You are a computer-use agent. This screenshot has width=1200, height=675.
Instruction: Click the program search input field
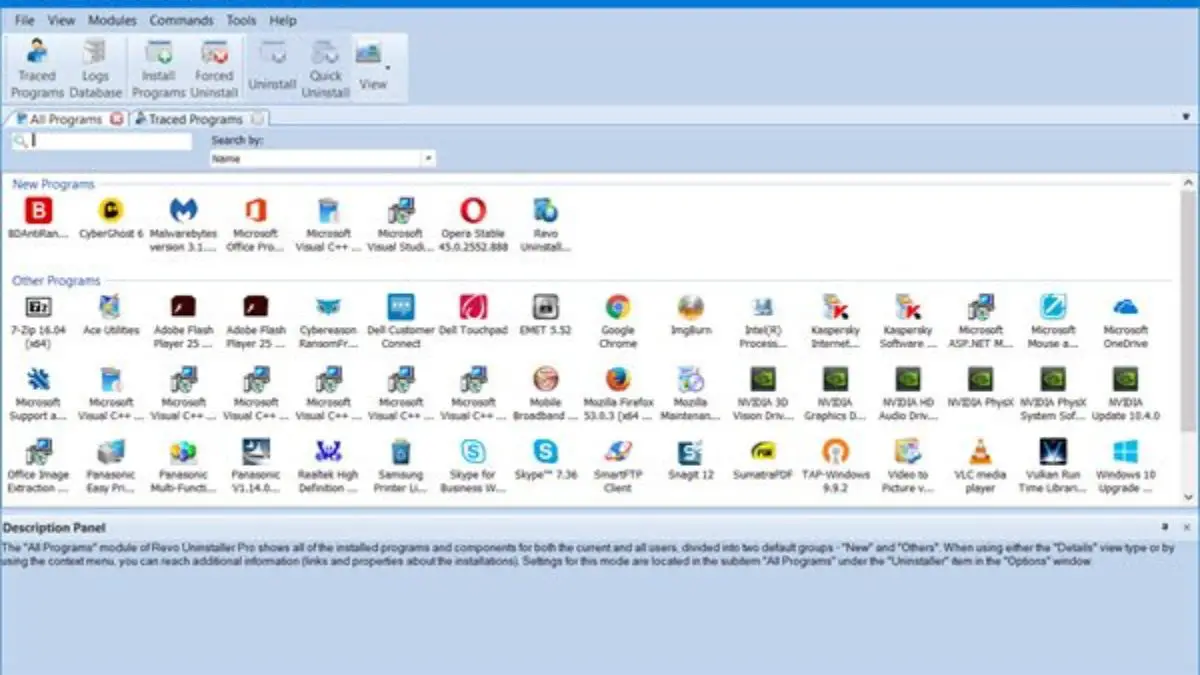[102, 141]
